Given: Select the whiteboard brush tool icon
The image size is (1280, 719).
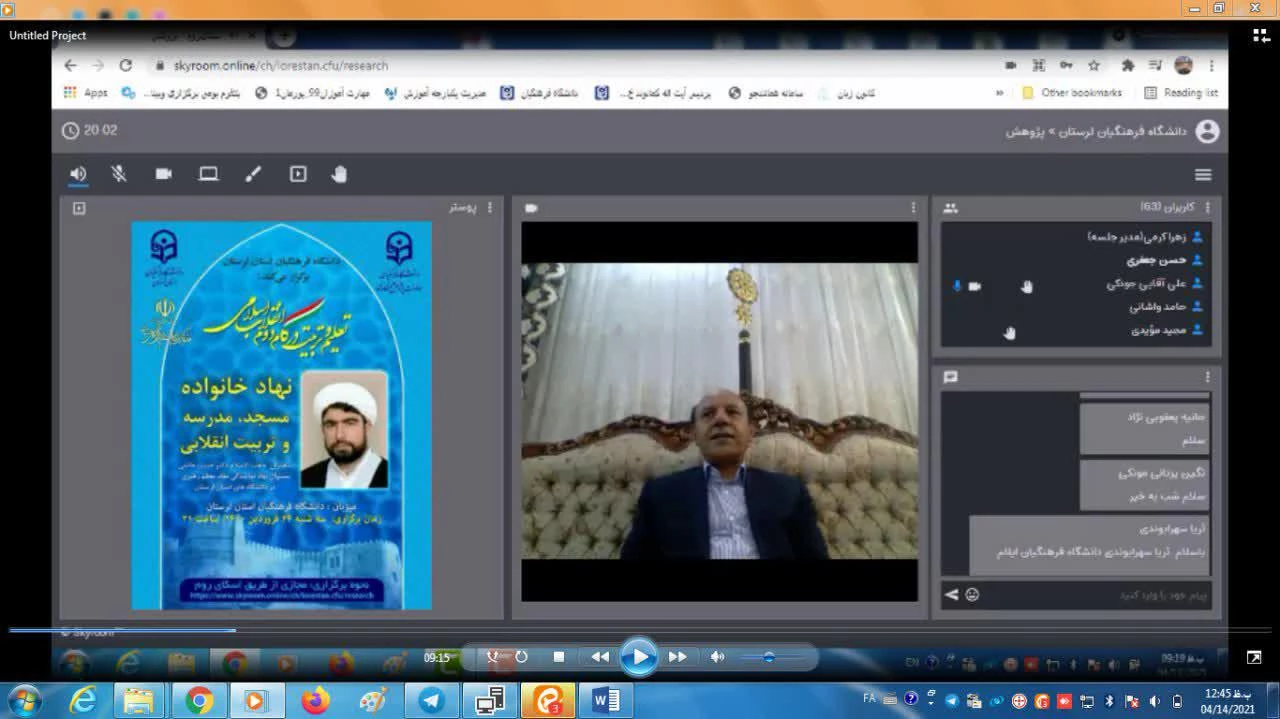Looking at the screenshot, I should click(253, 174).
